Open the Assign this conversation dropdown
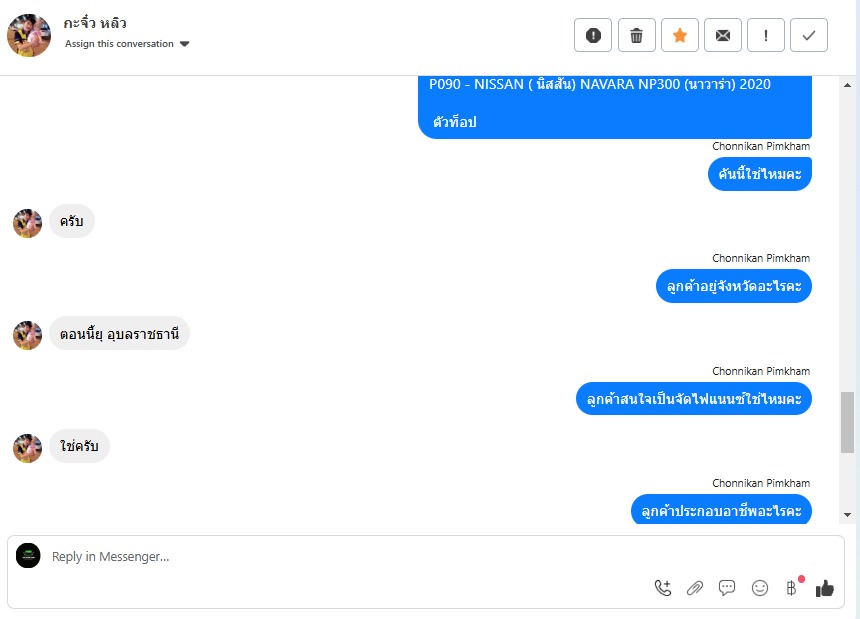This screenshot has width=860, height=619. coord(127,44)
